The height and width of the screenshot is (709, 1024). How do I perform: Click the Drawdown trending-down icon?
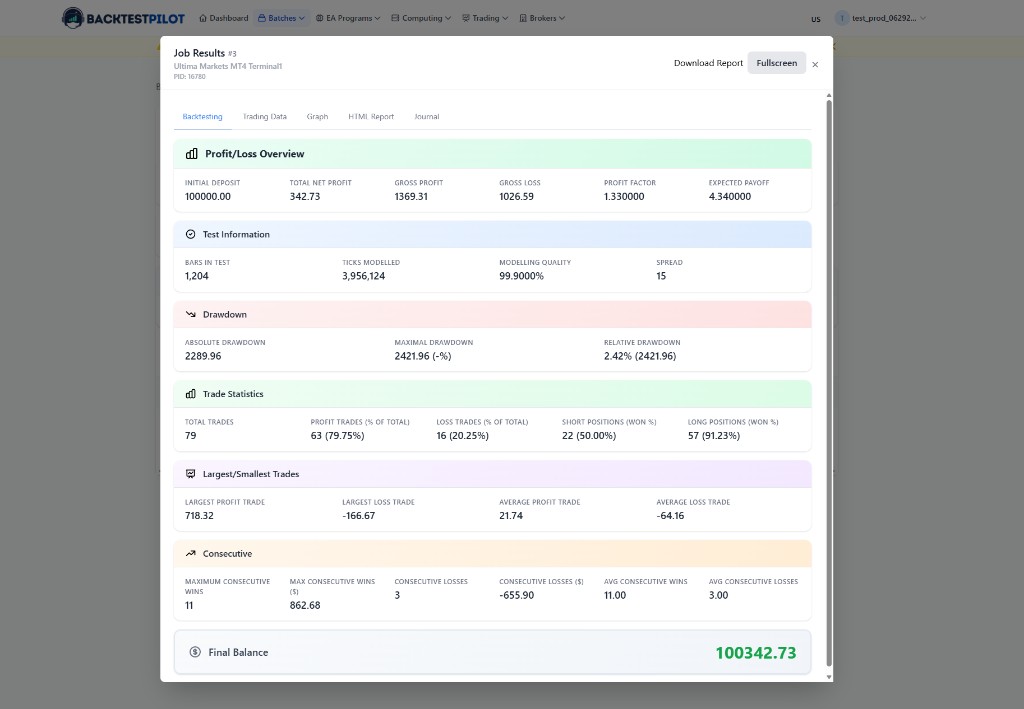pos(191,314)
